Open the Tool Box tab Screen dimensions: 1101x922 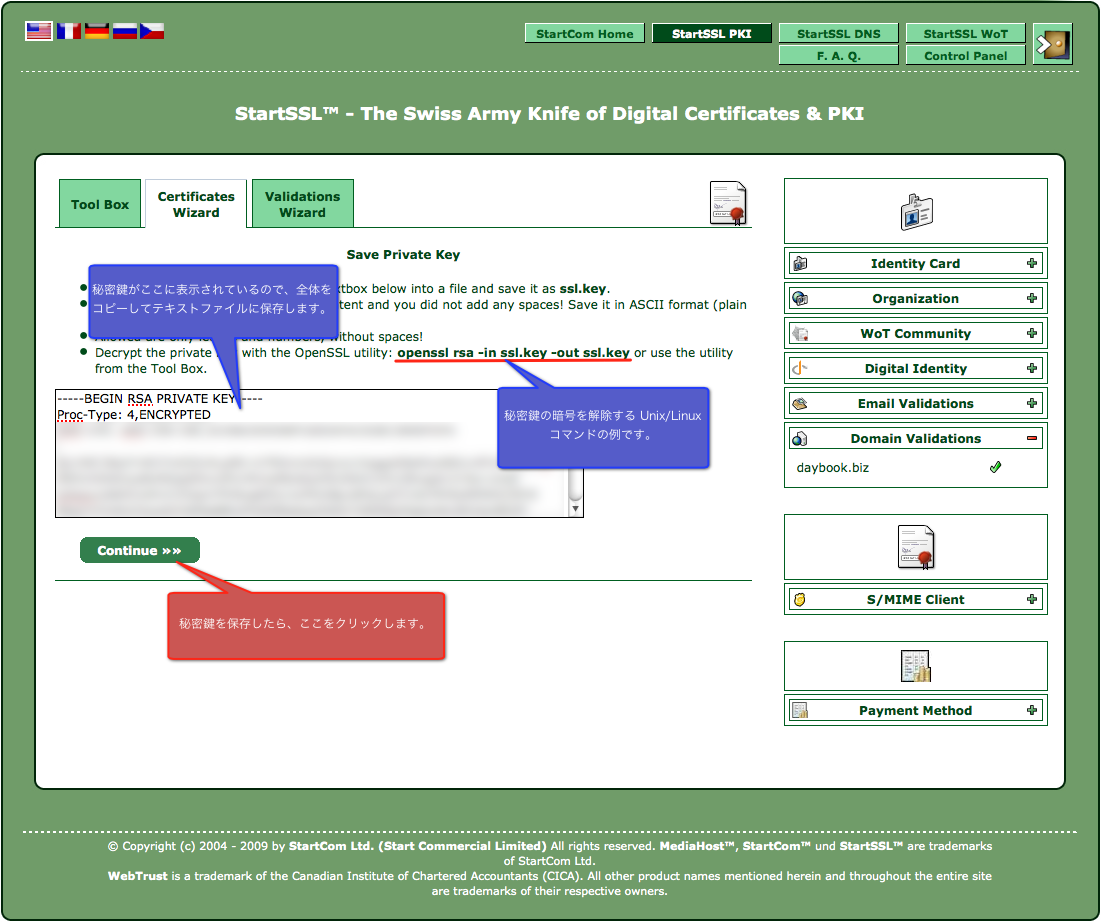coord(100,204)
